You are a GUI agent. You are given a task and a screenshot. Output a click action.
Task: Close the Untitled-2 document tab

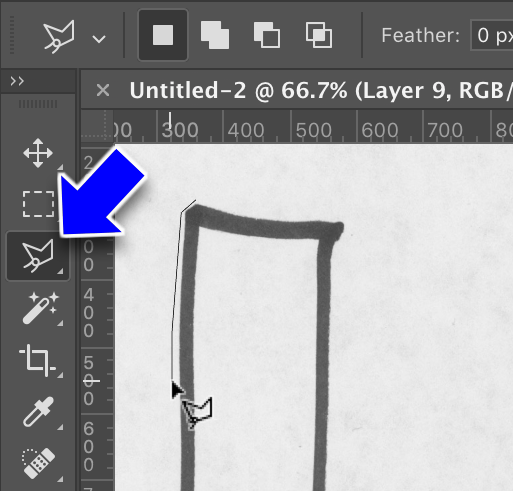(x=103, y=90)
